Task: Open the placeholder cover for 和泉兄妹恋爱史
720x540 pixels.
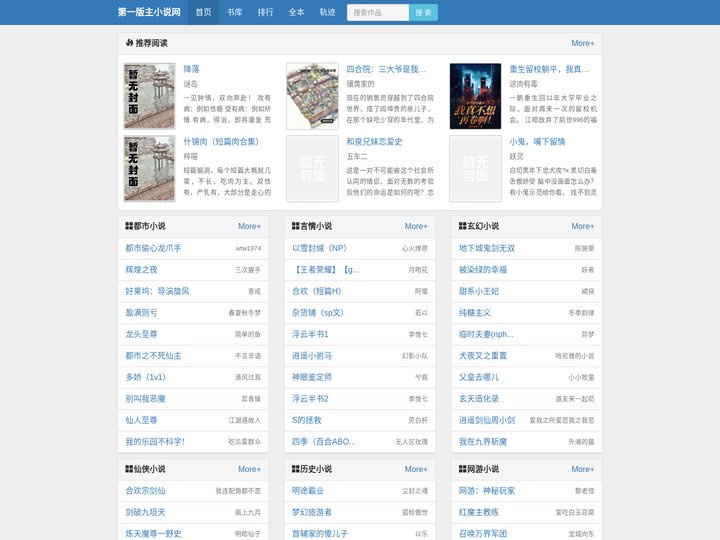Action: 312,169
